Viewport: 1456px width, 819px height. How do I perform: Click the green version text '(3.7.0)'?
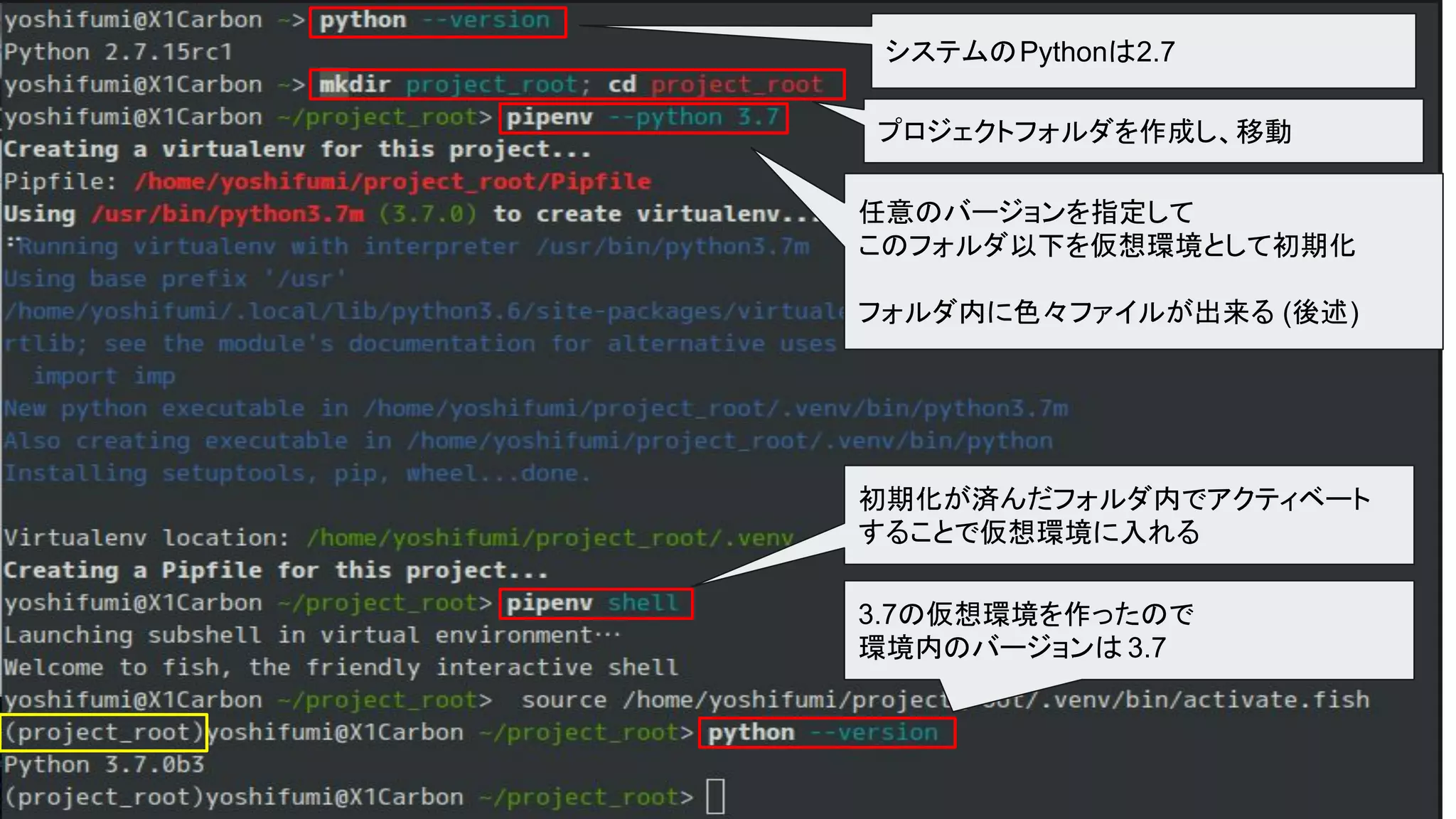coord(427,215)
